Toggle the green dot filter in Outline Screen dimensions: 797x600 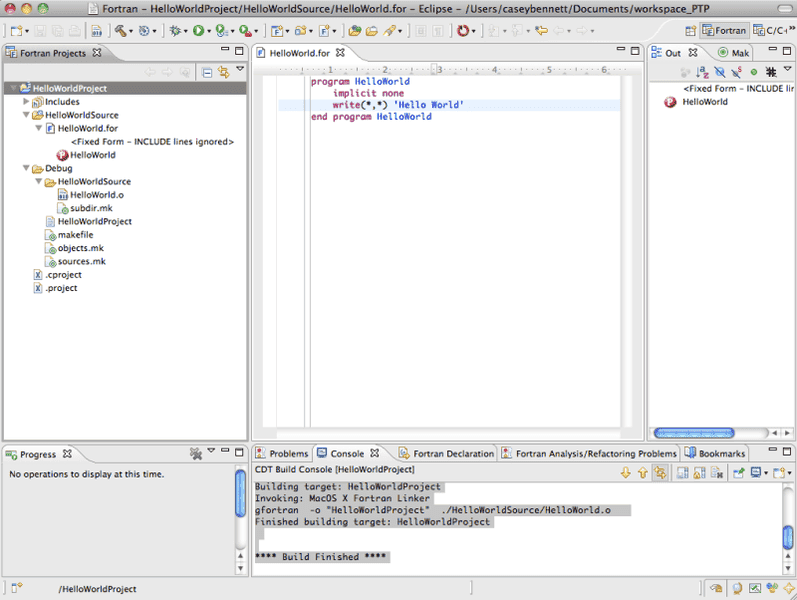coord(753,72)
